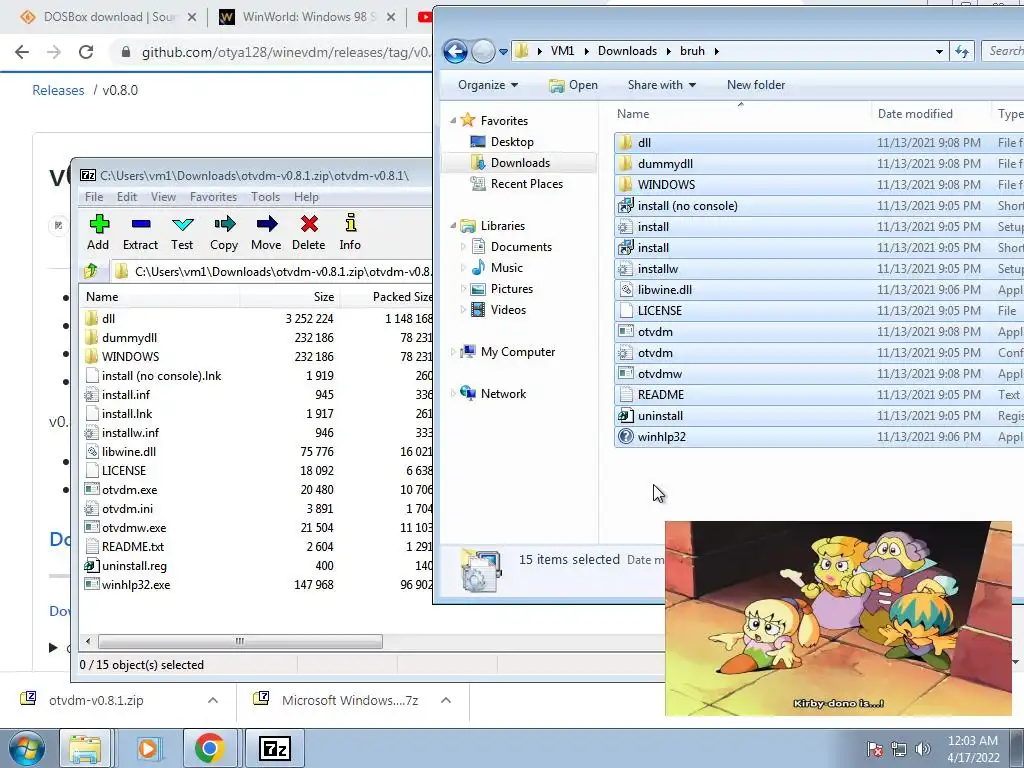Click the Back arrow in Explorer window
Screen dimensions: 1024x768
455,51
